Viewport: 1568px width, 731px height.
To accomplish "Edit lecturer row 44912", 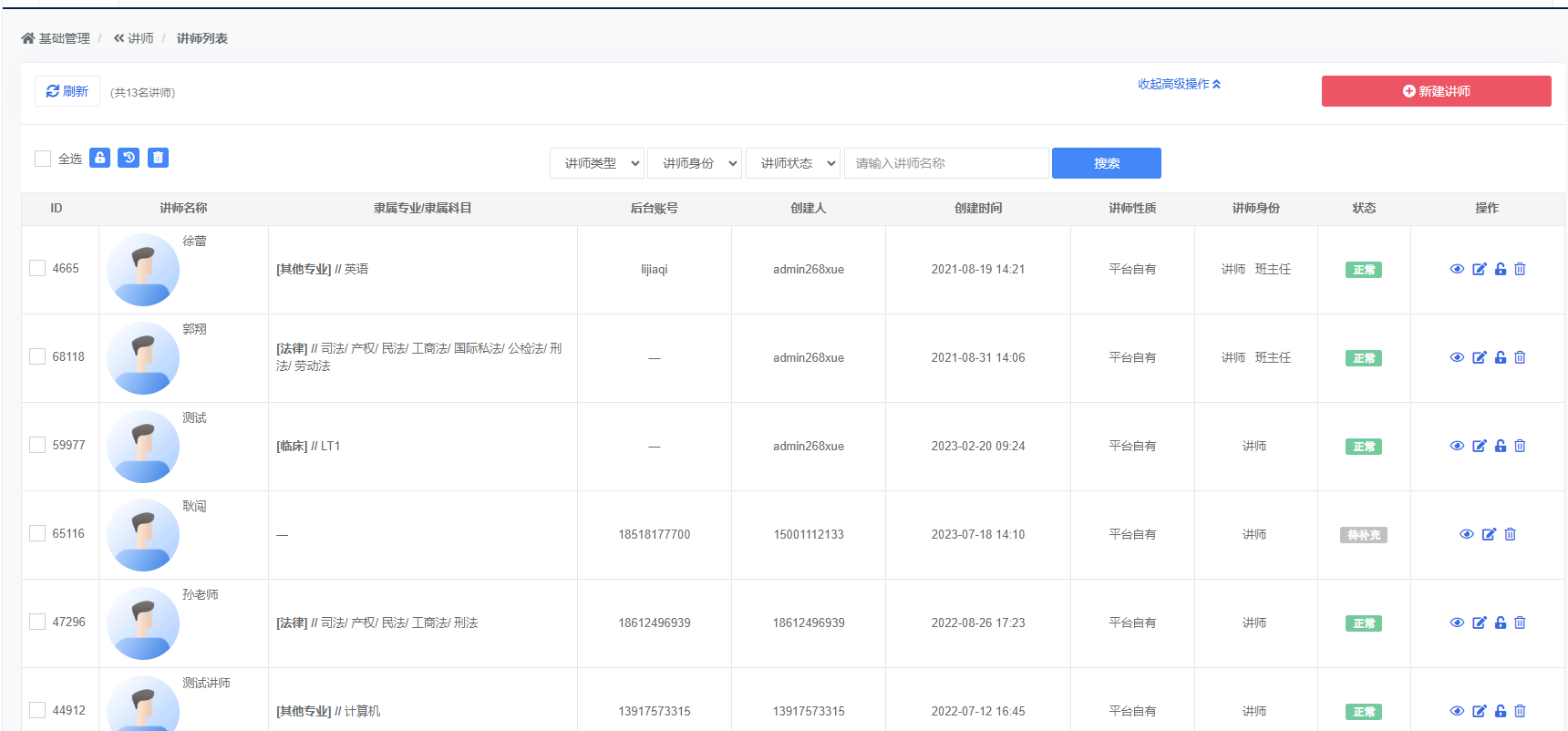I will (1480, 711).
